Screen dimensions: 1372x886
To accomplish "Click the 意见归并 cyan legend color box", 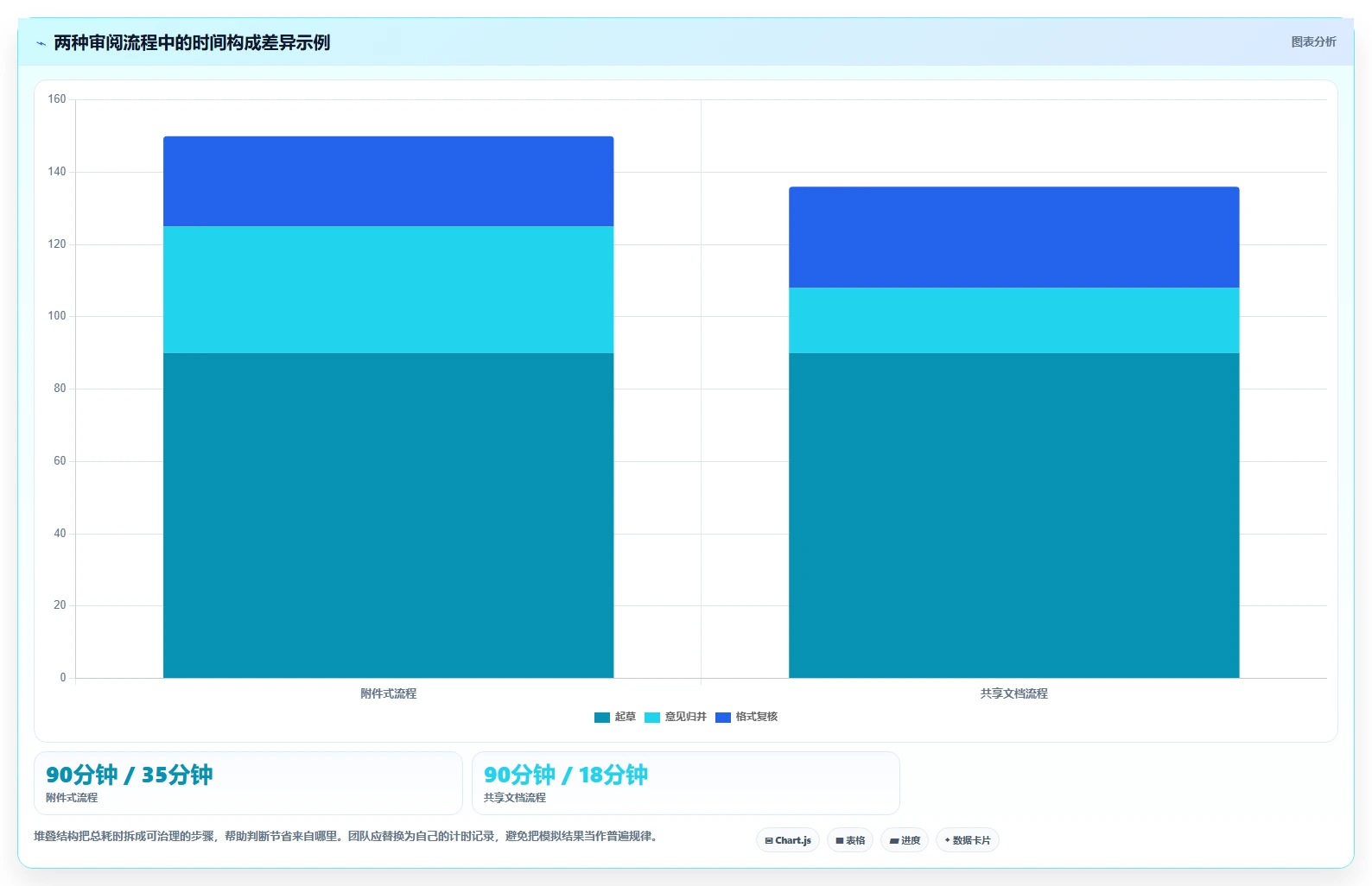I will (652, 718).
